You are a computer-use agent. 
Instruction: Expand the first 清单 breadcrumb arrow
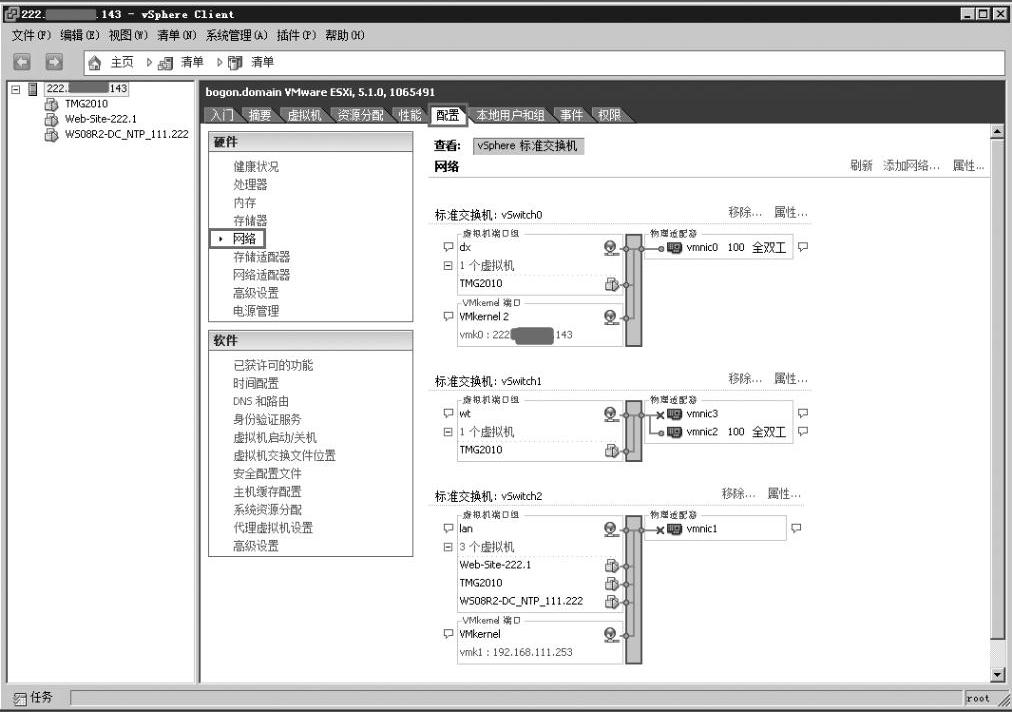point(149,63)
